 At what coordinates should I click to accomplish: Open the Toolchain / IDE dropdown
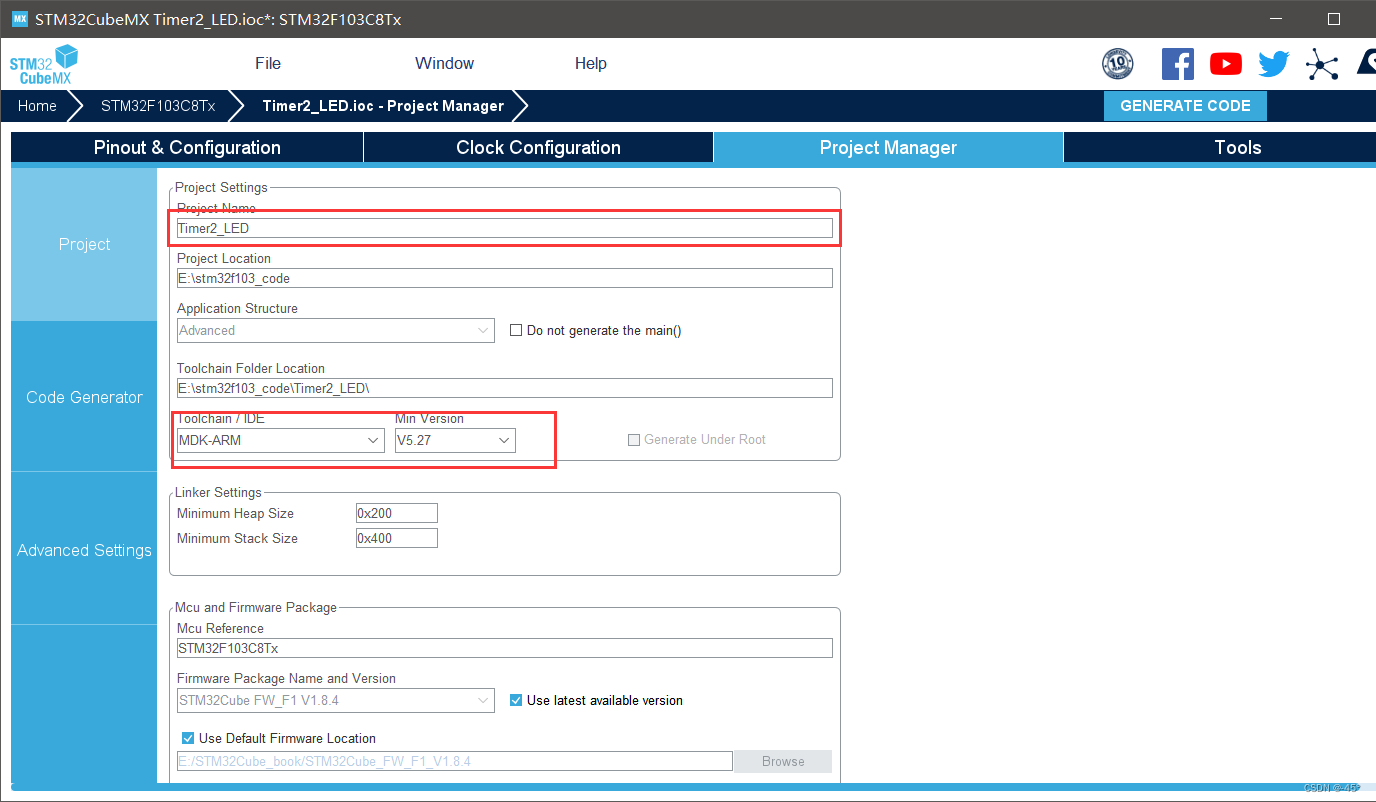click(280, 440)
